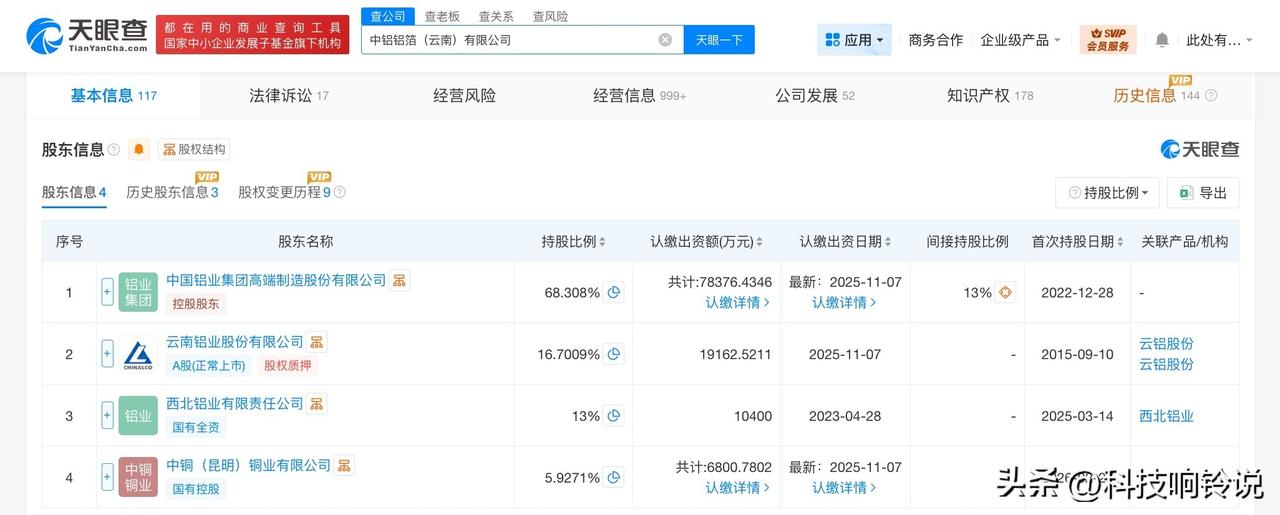Click the red 国家中小企业发展子基金 banner

pos(253,35)
